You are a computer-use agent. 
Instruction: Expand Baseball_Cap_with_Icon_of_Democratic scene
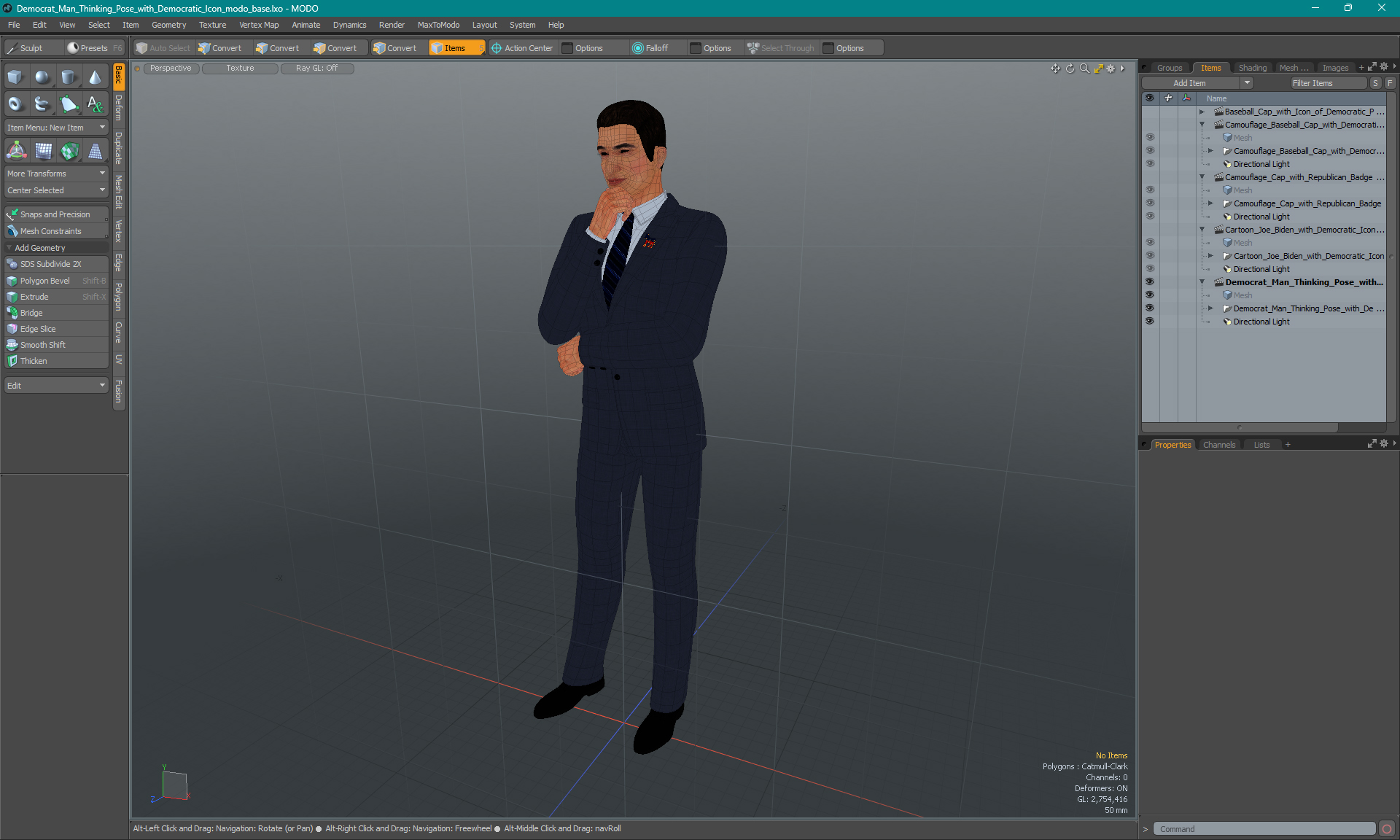coord(1202,112)
